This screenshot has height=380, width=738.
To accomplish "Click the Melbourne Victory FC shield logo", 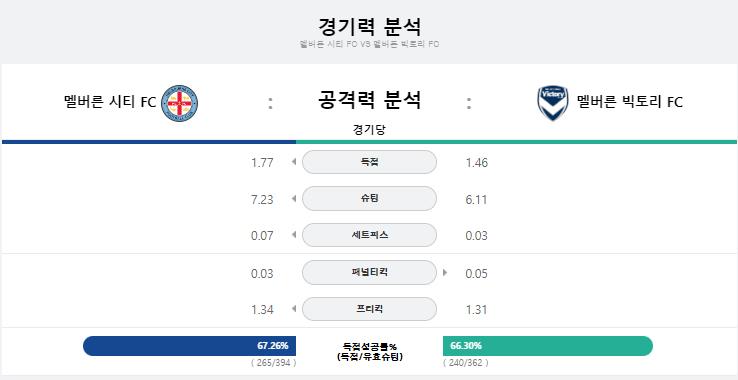I will click(553, 103).
